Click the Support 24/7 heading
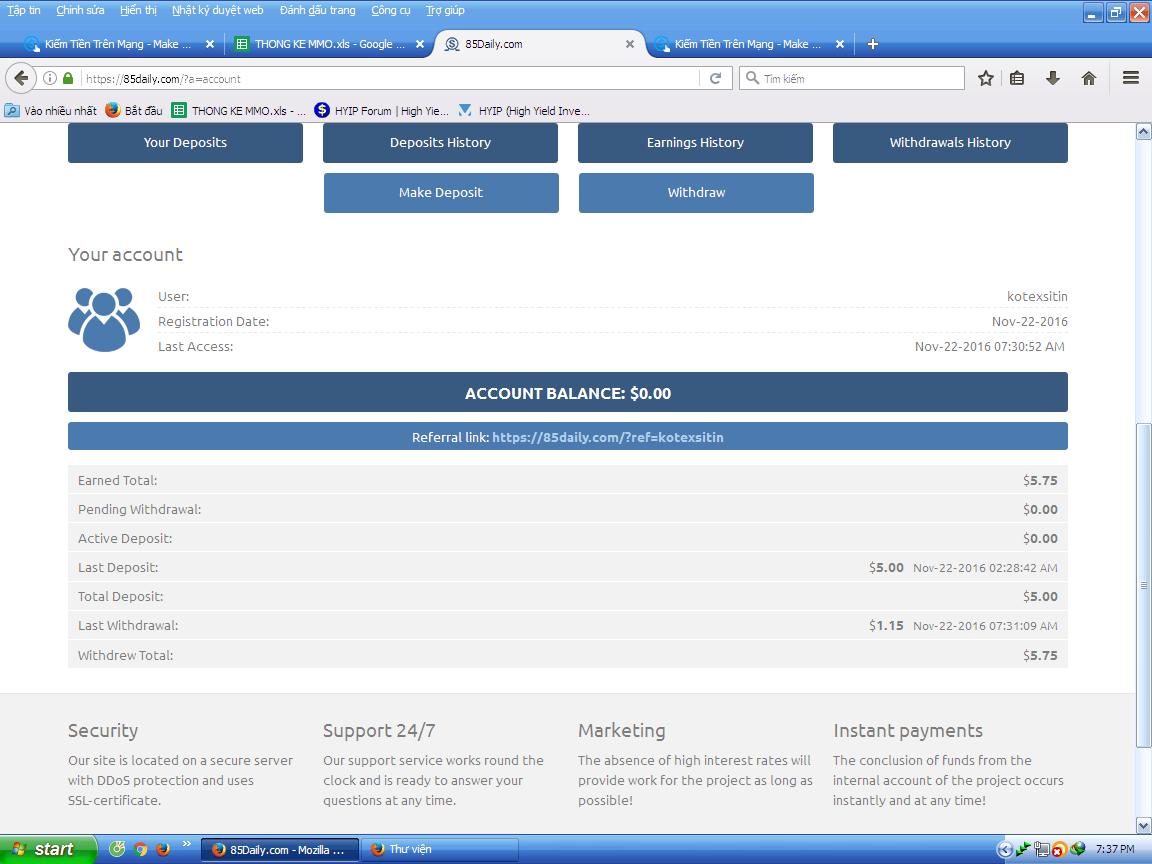This screenshot has width=1152, height=864. [379, 730]
